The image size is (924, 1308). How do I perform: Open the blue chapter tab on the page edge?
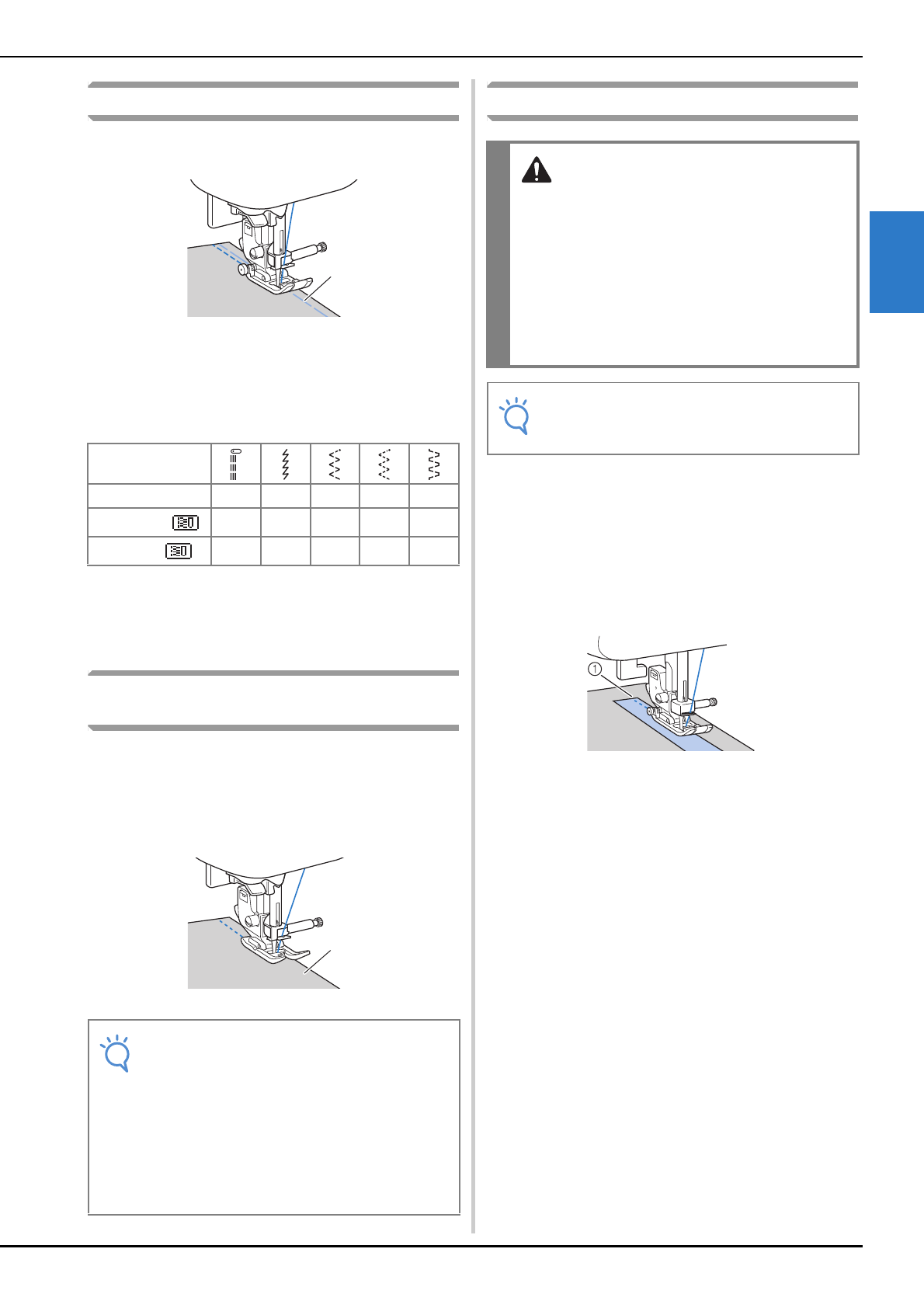(x=897, y=262)
